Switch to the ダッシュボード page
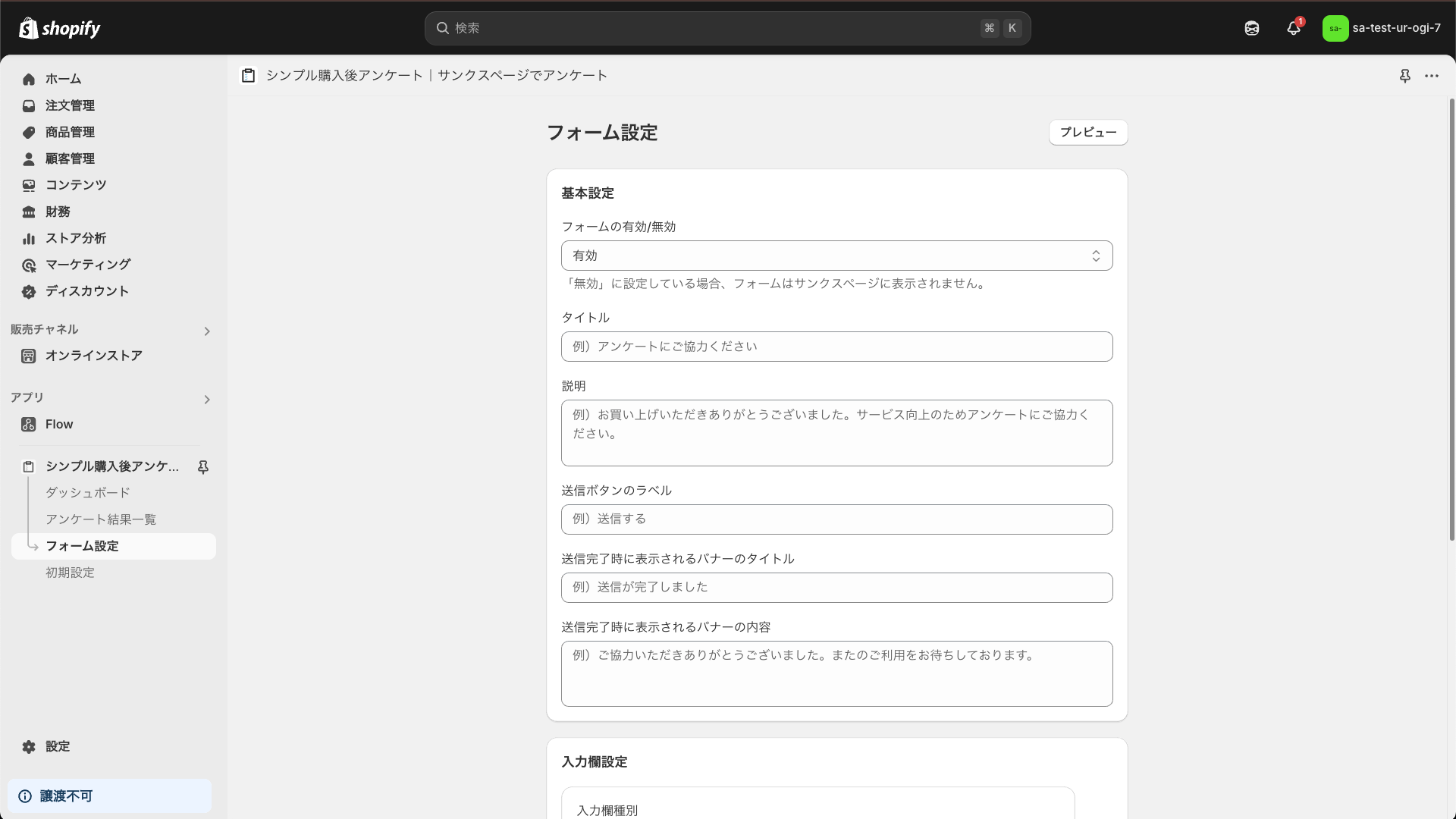Screen dimensions: 1456x819 (x=86, y=492)
